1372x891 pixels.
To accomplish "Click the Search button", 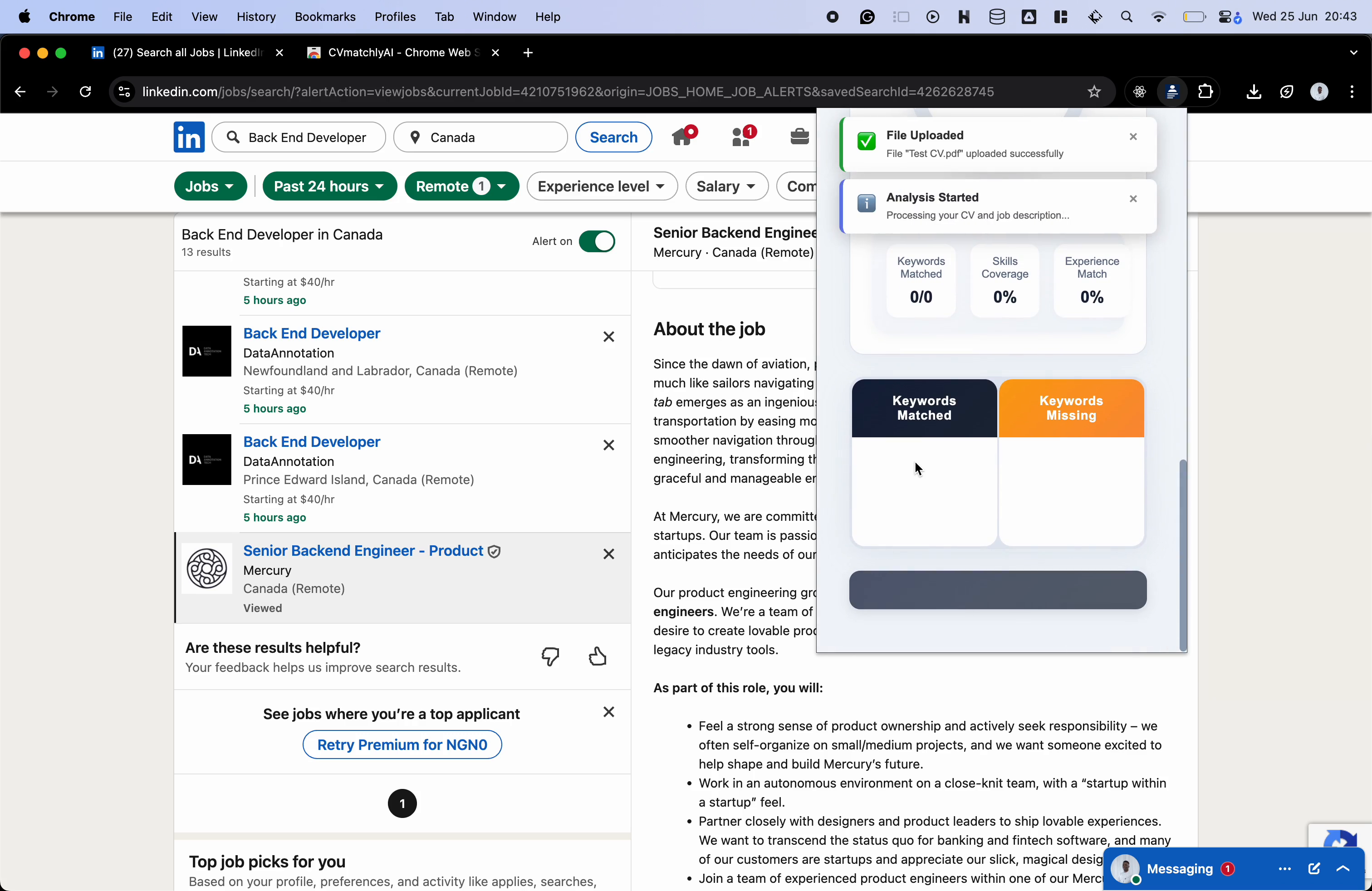I will click(x=613, y=137).
